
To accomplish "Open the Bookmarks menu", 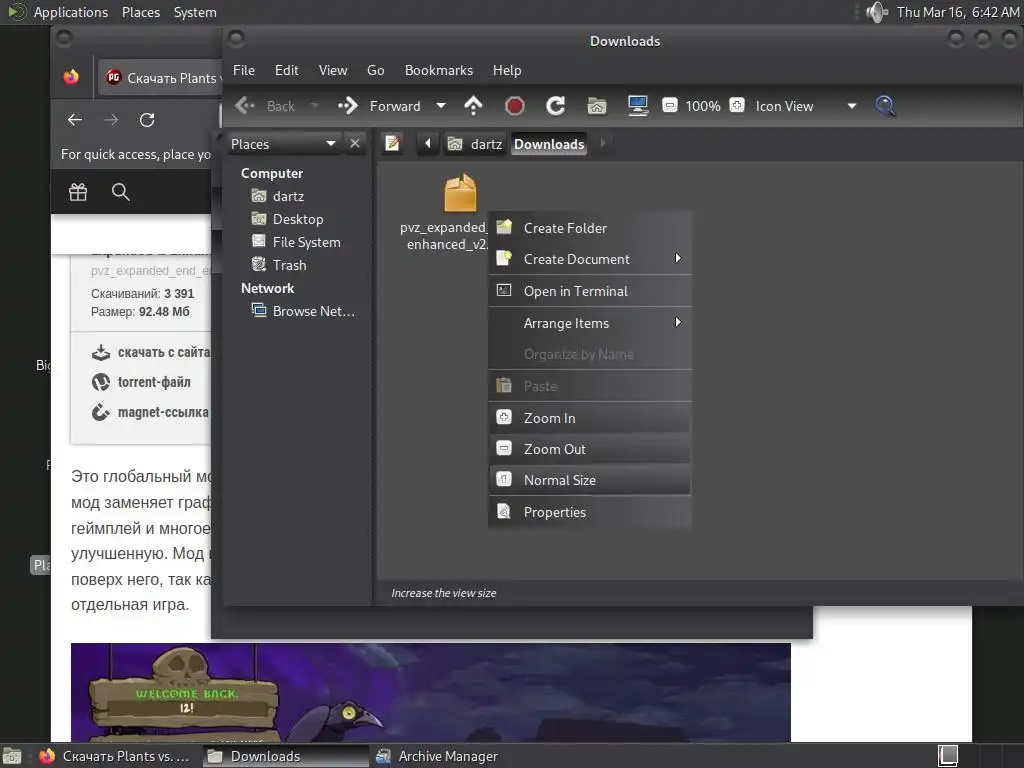I will (439, 70).
